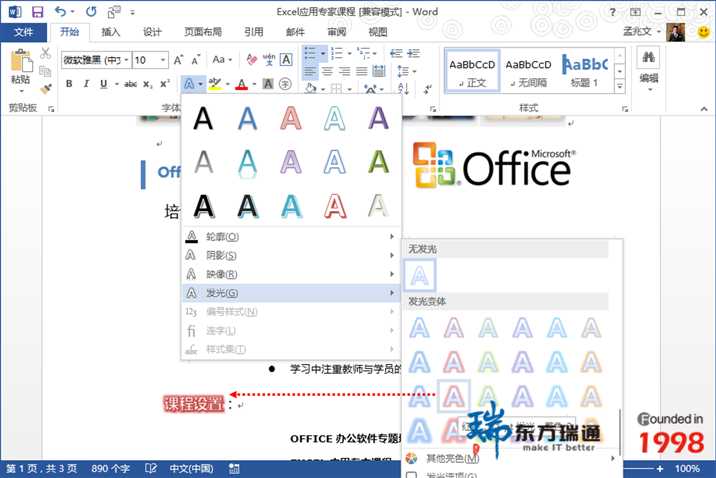Viewport: 716px width, 478px height.
Task: Click the macro recording icon in status bar
Action: [234, 468]
